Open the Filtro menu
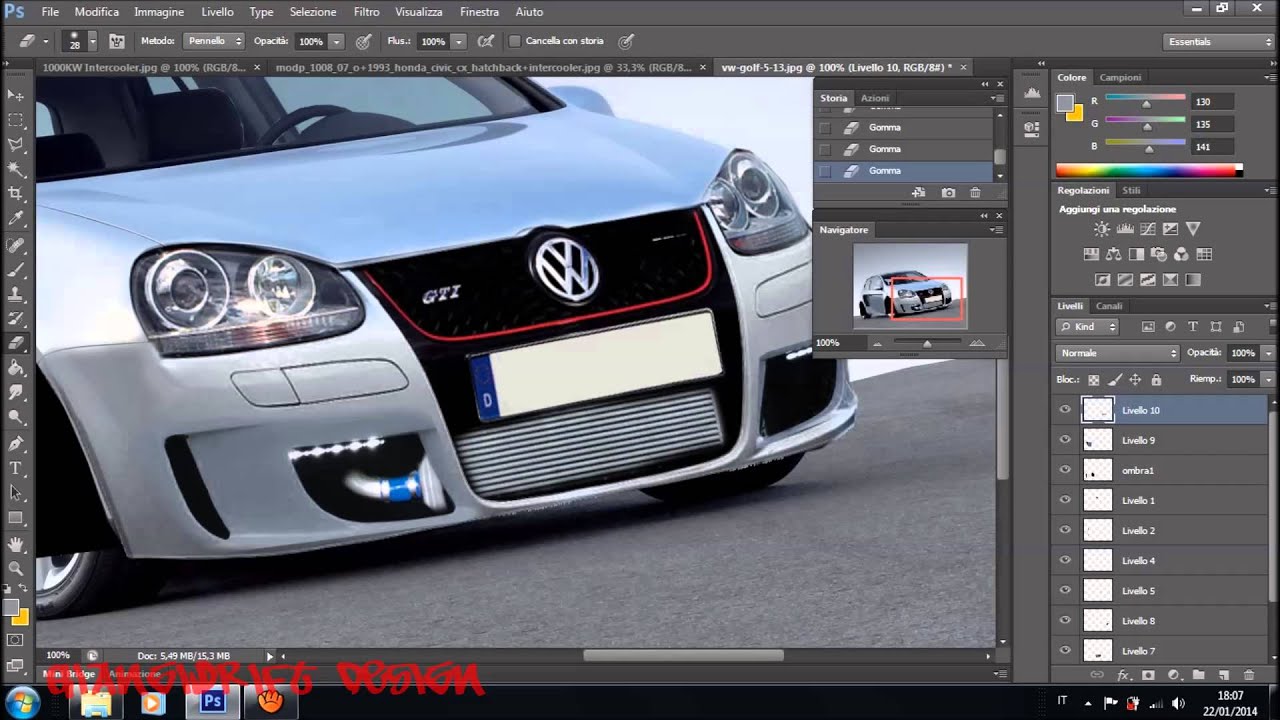 366,12
